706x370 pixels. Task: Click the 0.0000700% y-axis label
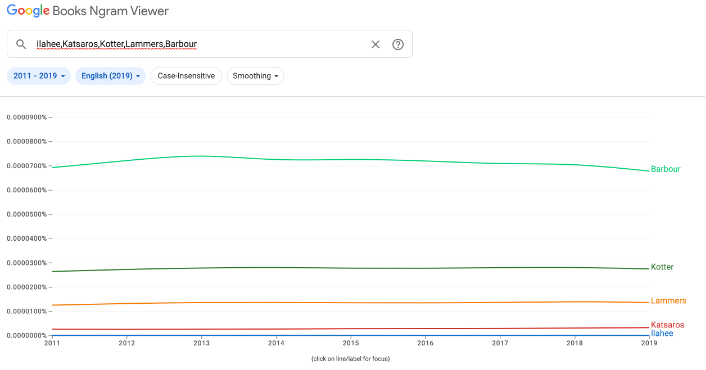[x=27, y=166]
